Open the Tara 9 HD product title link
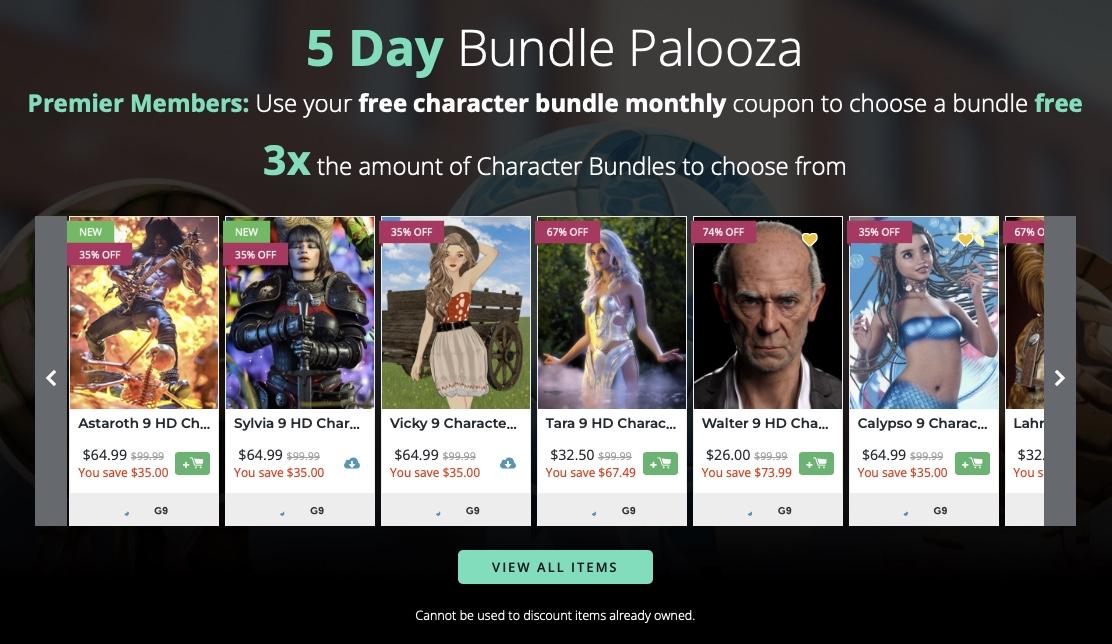Image resolution: width=1112 pixels, height=644 pixels. pyautogui.click(x=611, y=423)
